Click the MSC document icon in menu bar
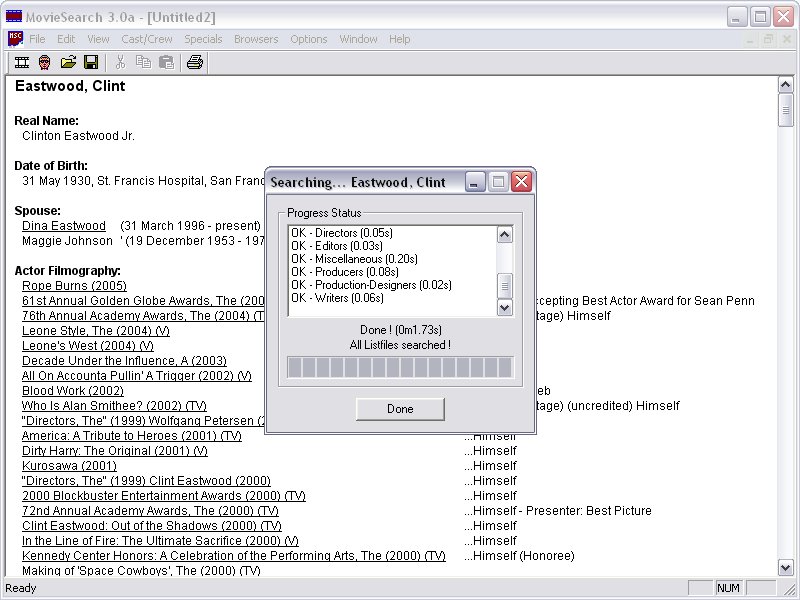The height and width of the screenshot is (600, 800). (x=15, y=39)
